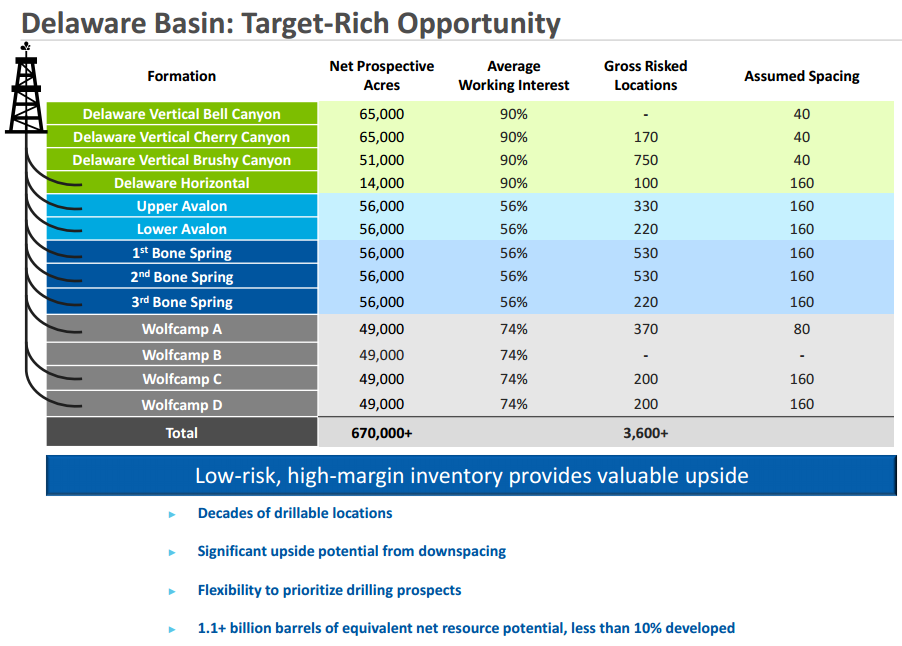
Task: Select the 2nd Bone Spring row label
Action: 182,277
